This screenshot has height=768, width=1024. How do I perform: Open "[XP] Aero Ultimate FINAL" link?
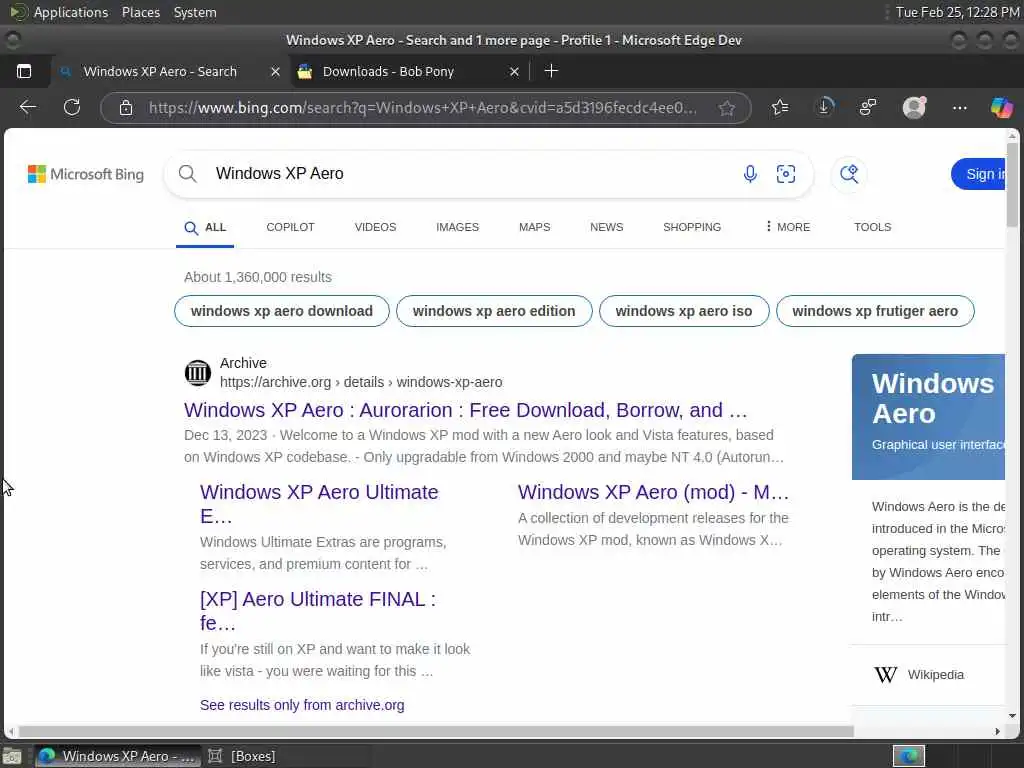[x=318, y=611]
